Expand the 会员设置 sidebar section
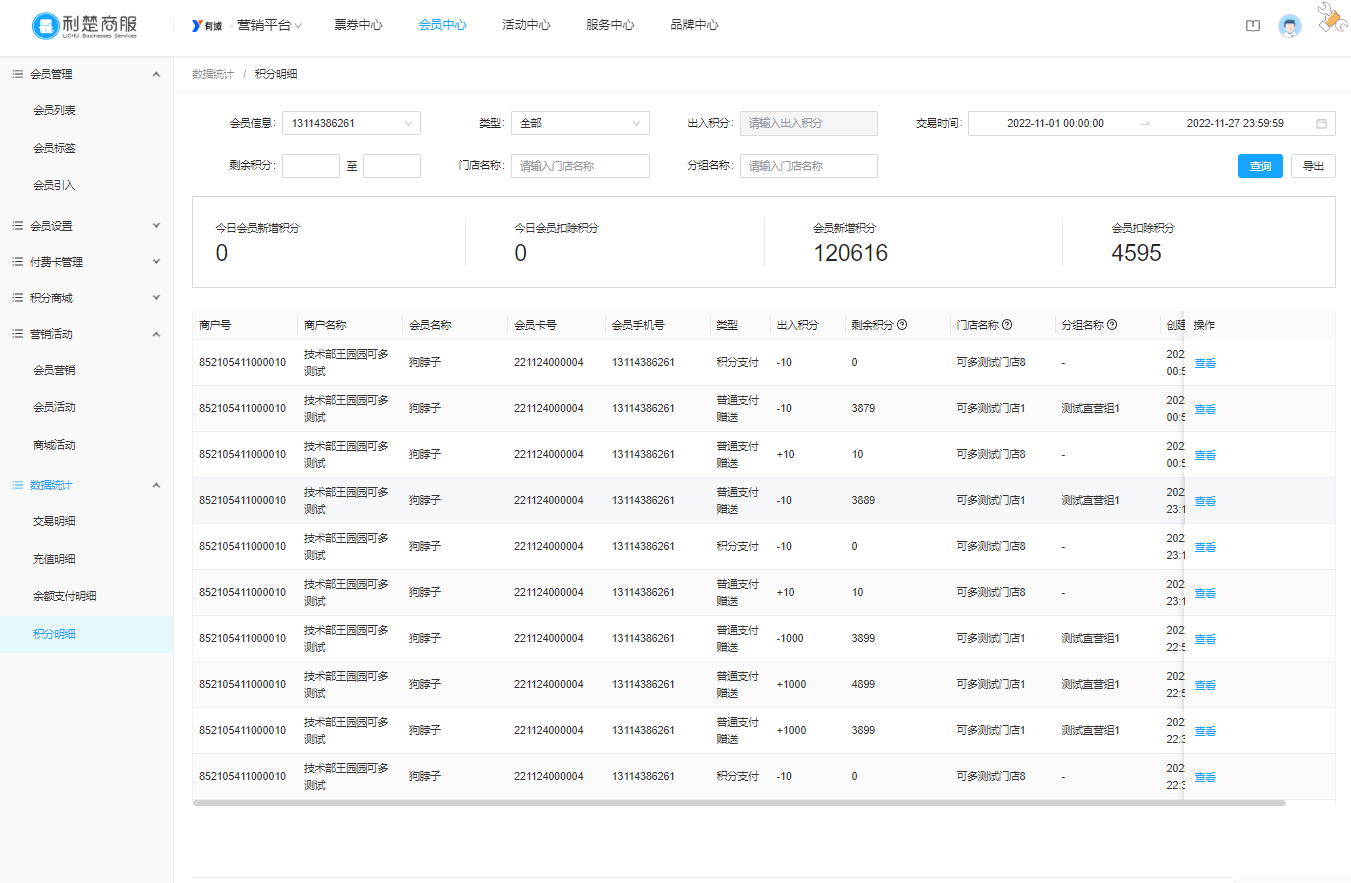This screenshot has height=883, width=1351. click(x=156, y=226)
